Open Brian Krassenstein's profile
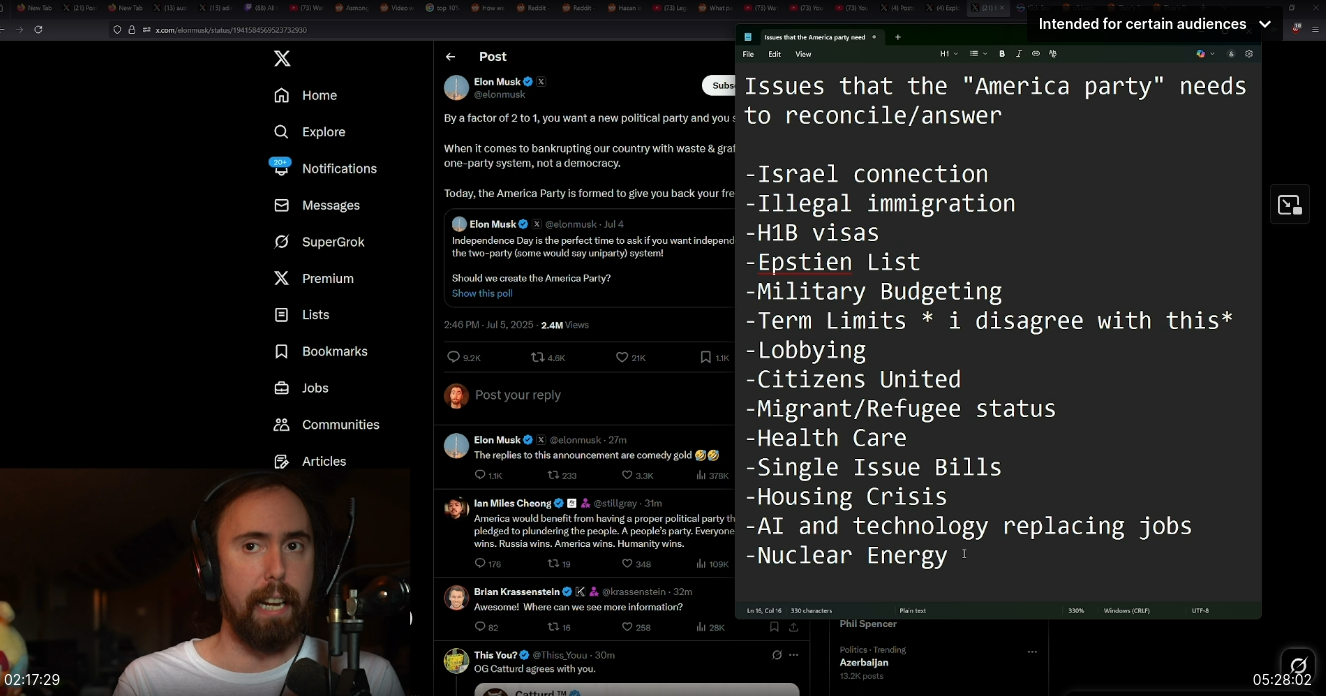1326x696 pixels. (516, 591)
